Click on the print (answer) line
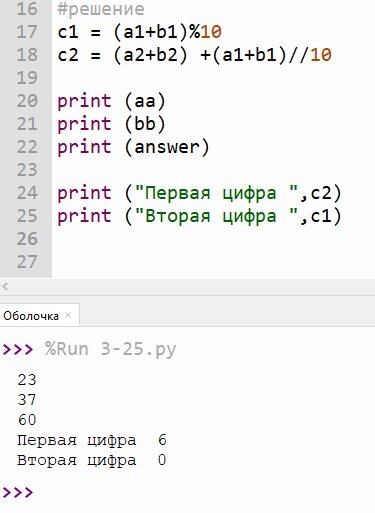This screenshot has height=513, width=375. (x=133, y=147)
